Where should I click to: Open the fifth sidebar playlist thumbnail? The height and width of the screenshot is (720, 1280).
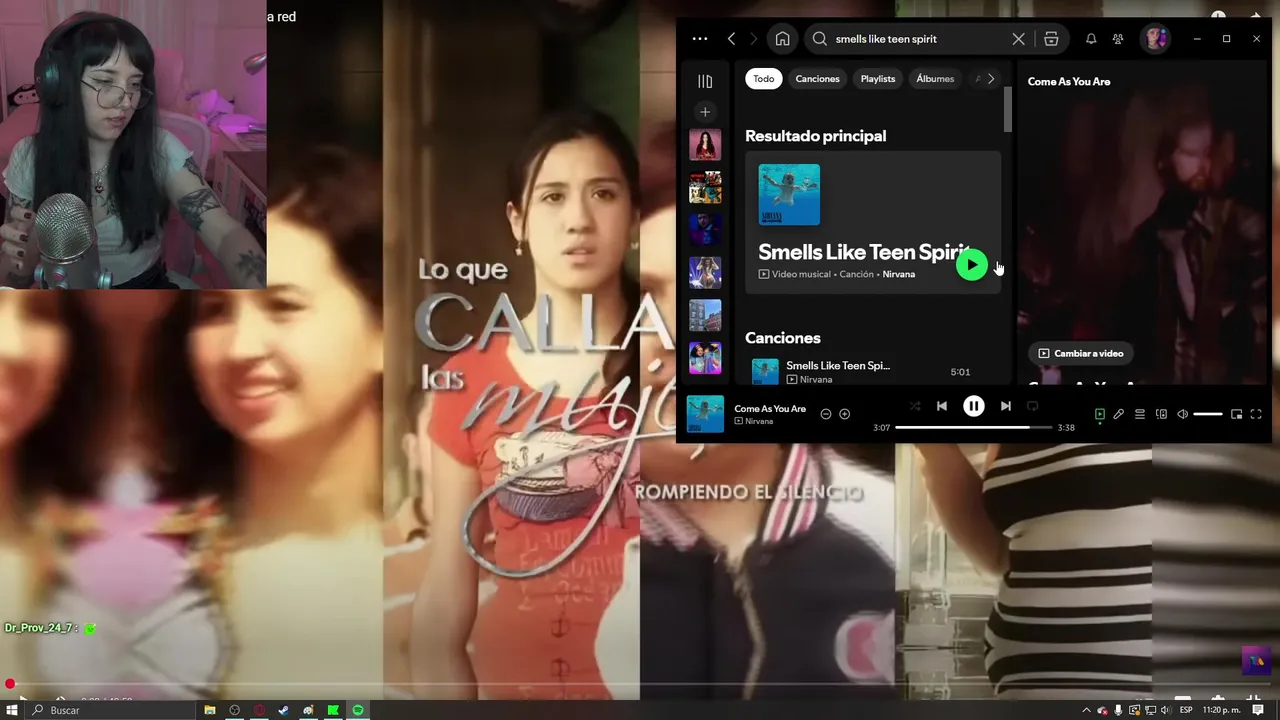(x=705, y=315)
